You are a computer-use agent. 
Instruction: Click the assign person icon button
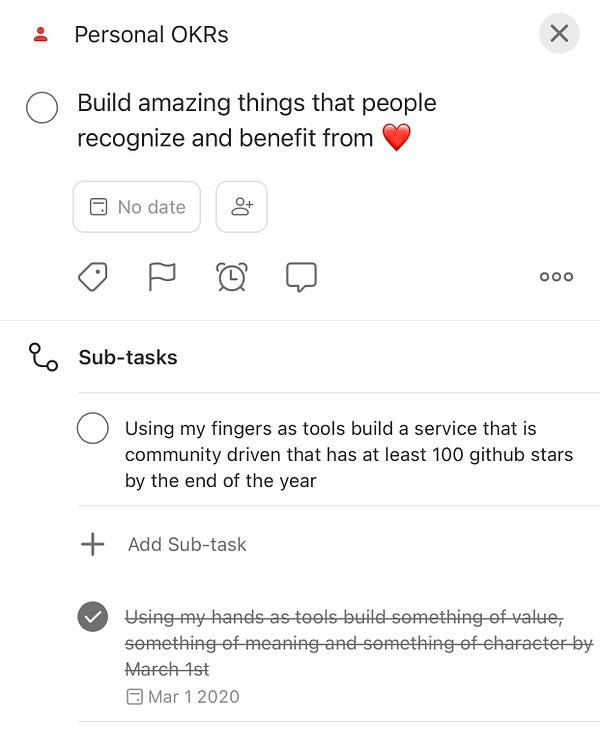pyautogui.click(x=242, y=207)
